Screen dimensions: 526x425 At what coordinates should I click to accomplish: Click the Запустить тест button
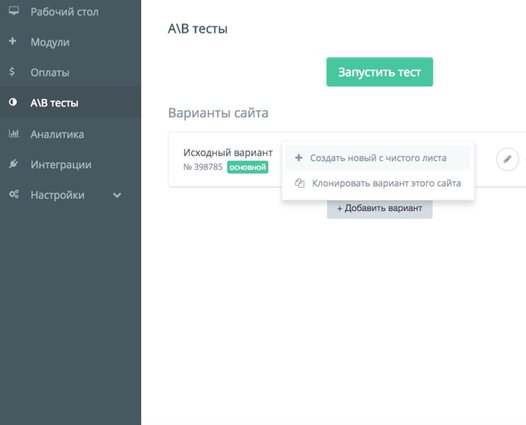(380, 72)
